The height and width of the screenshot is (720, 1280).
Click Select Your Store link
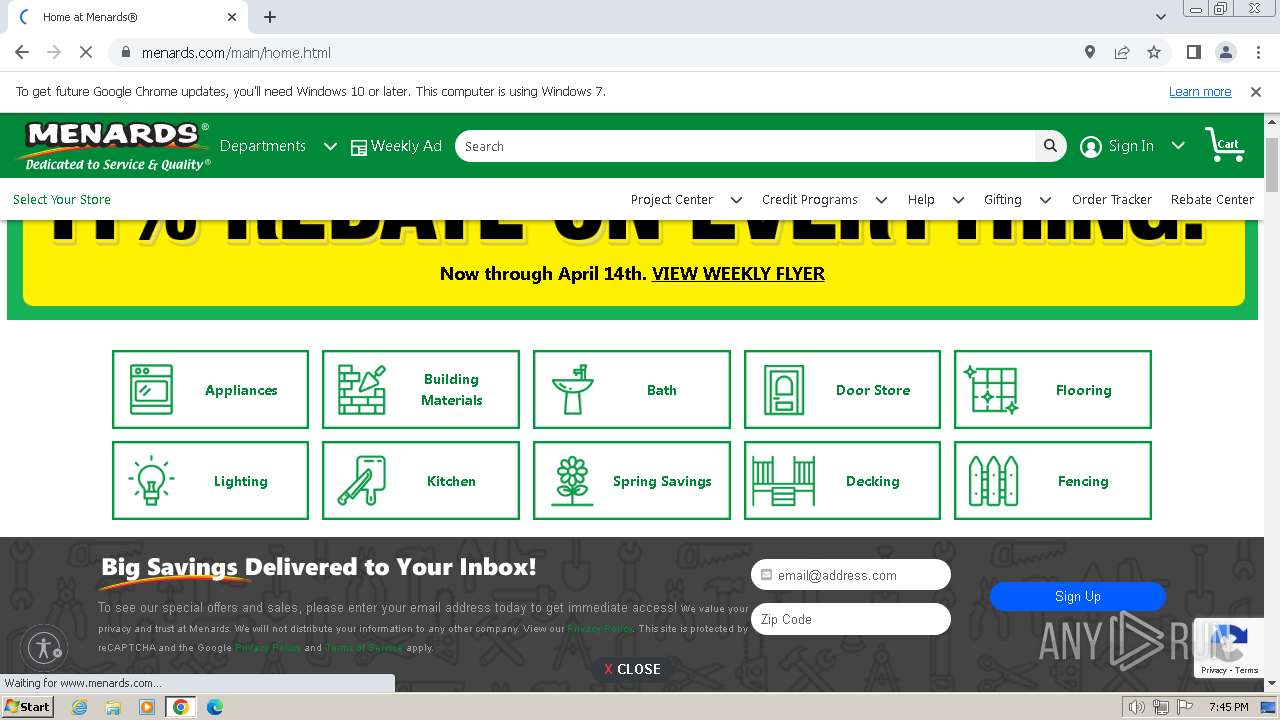click(x=62, y=199)
